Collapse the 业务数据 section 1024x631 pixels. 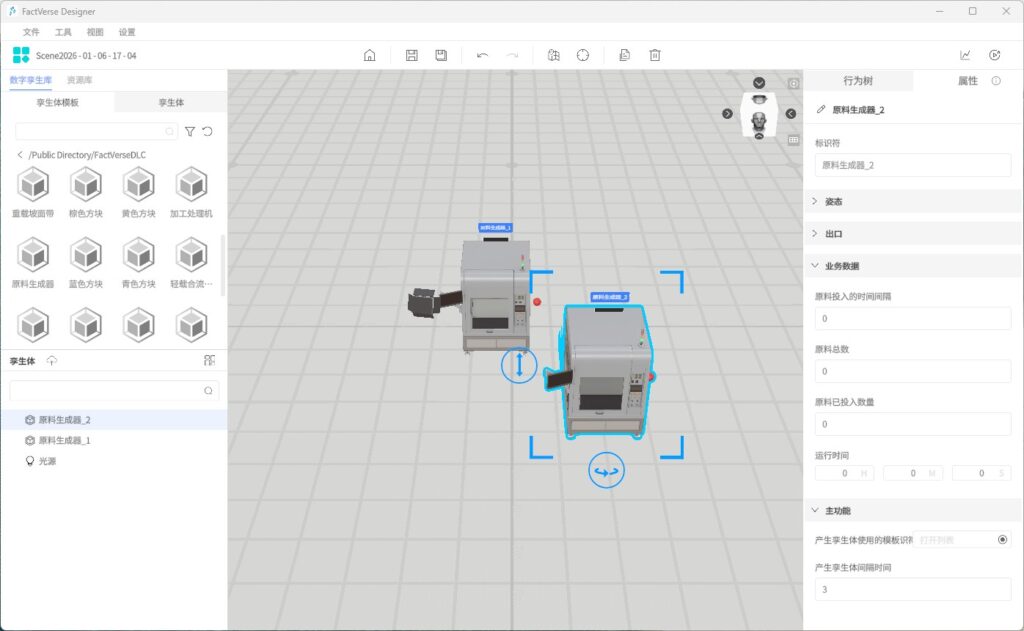(840, 266)
